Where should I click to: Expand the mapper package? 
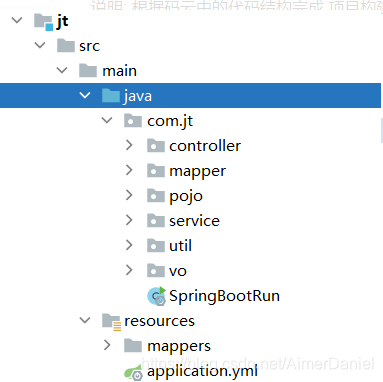point(129,170)
